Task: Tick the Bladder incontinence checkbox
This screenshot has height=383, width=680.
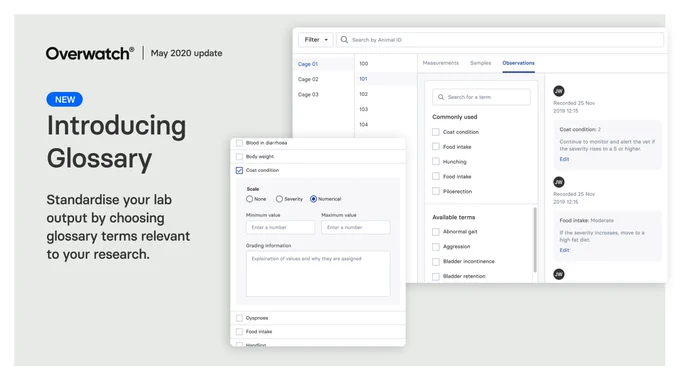Action: point(436,262)
